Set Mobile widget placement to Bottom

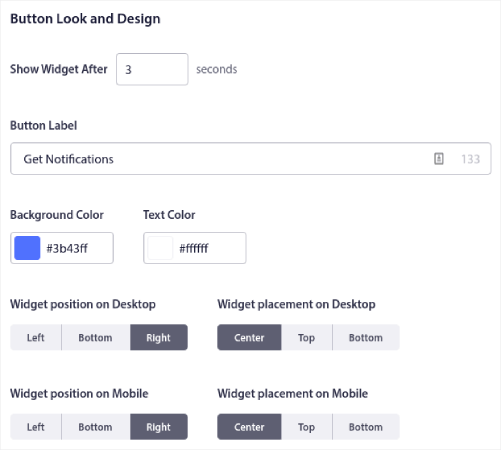tap(366, 427)
